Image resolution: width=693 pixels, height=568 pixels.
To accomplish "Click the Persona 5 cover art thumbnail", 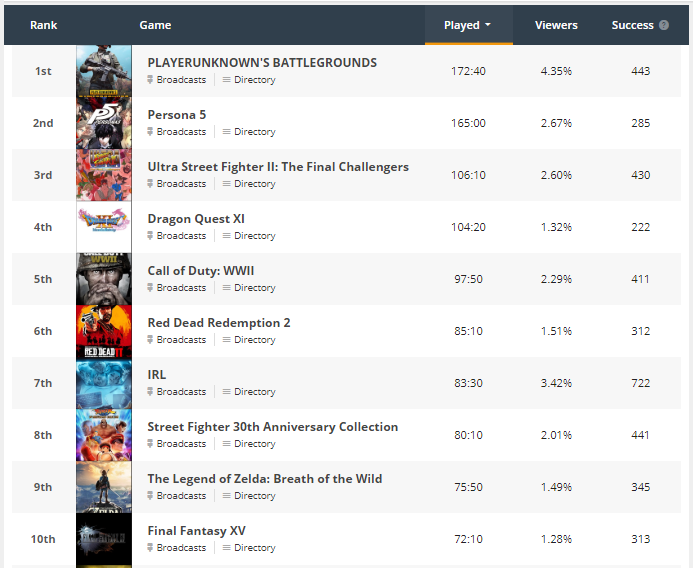I will 104,123.
